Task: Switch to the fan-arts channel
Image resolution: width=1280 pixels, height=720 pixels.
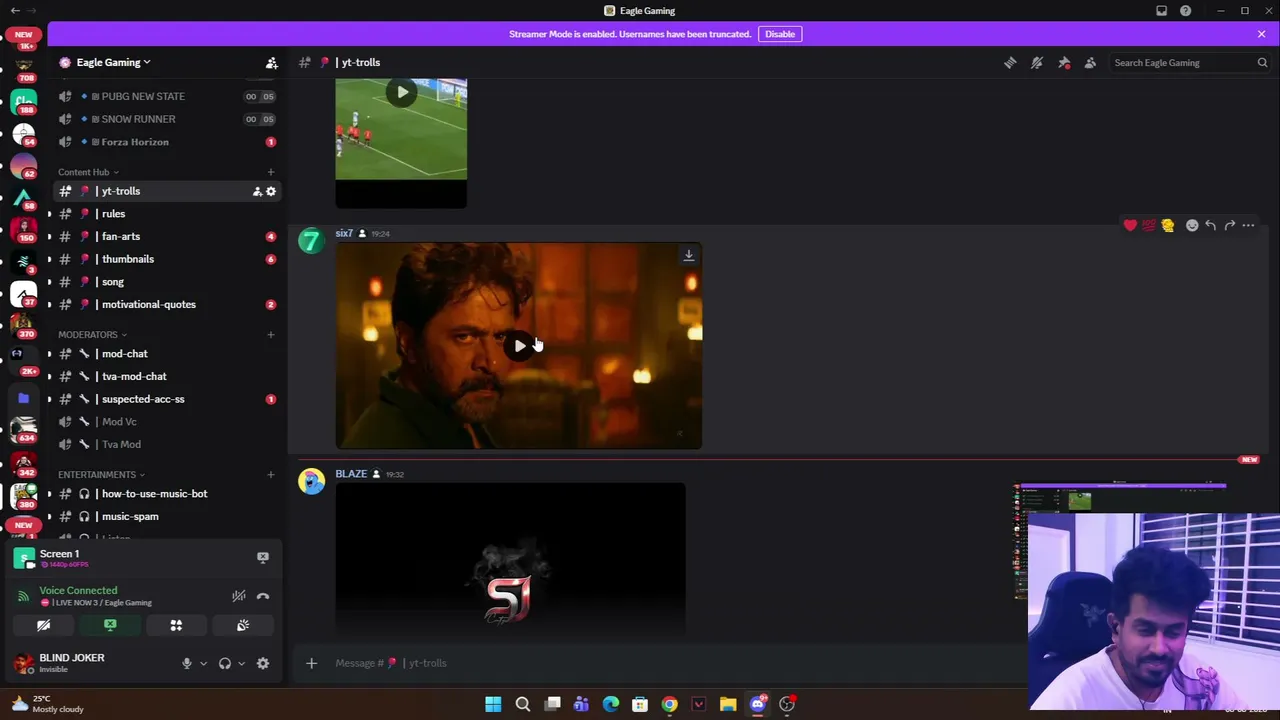Action: [166, 236]
